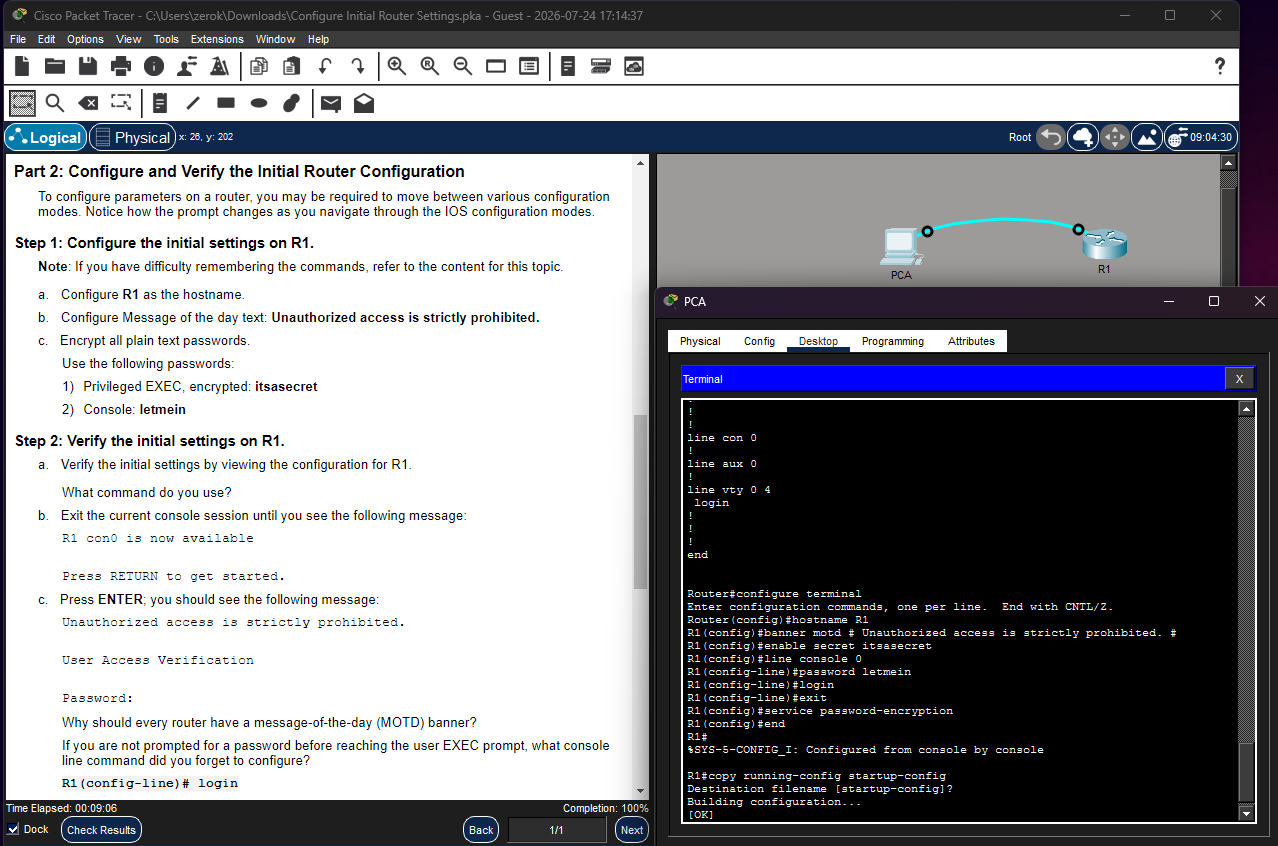Click terminal scrollbar up arrow

pos(1246,408)
